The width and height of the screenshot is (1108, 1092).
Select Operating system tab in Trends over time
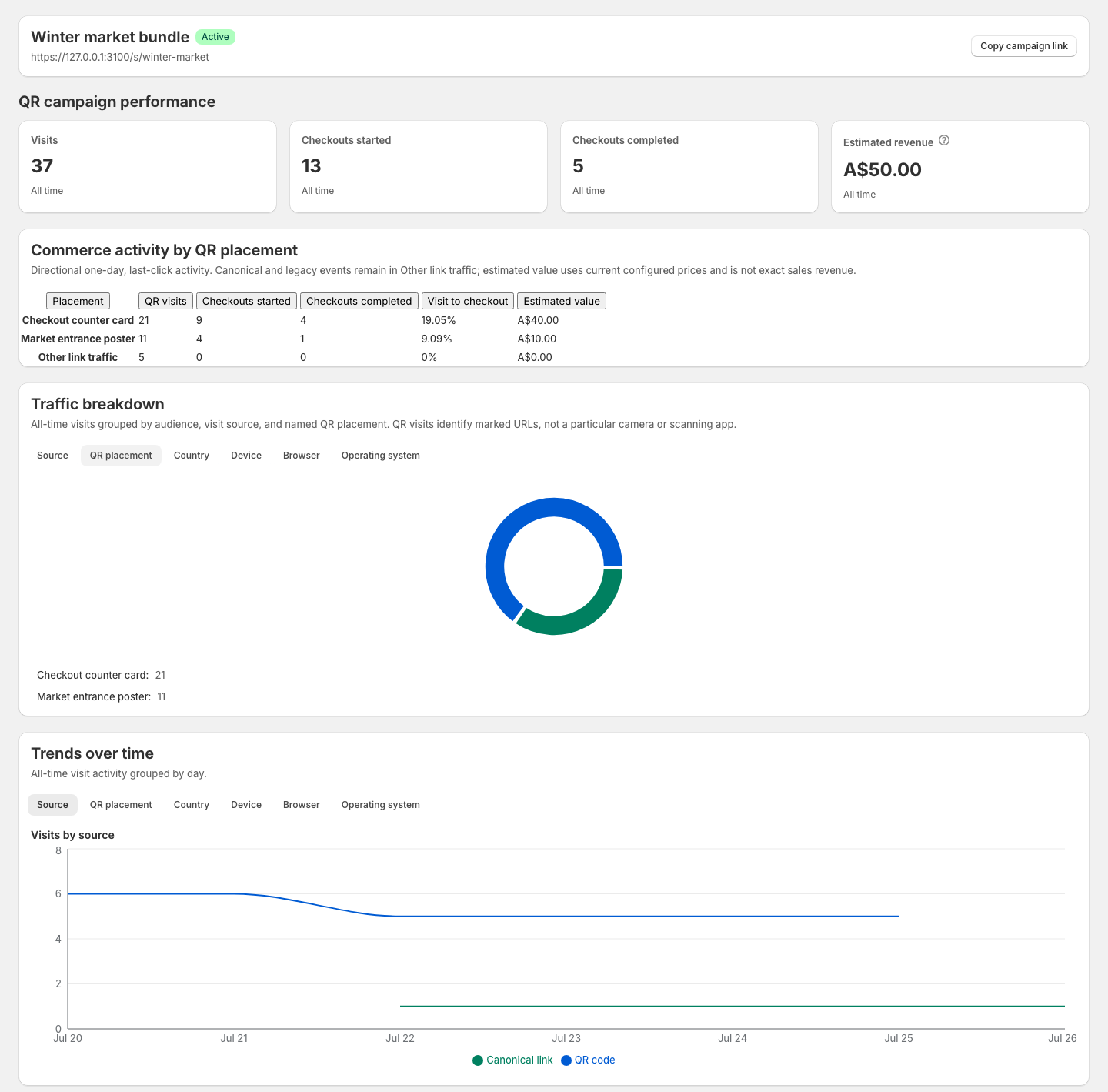coord(381,805)
